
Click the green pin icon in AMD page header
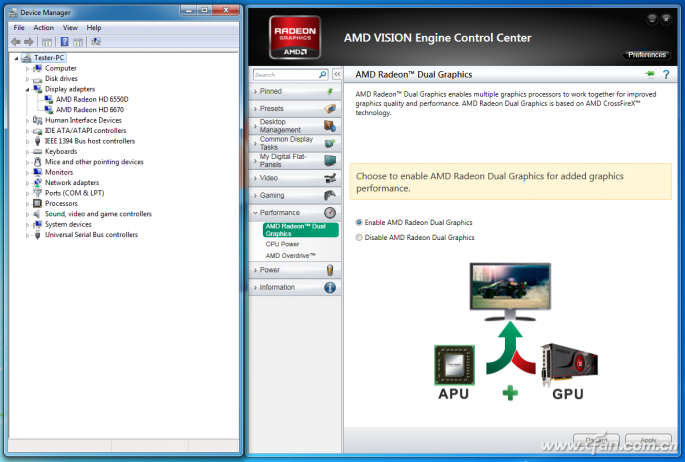pyautogui.click(x=650, y=74)
